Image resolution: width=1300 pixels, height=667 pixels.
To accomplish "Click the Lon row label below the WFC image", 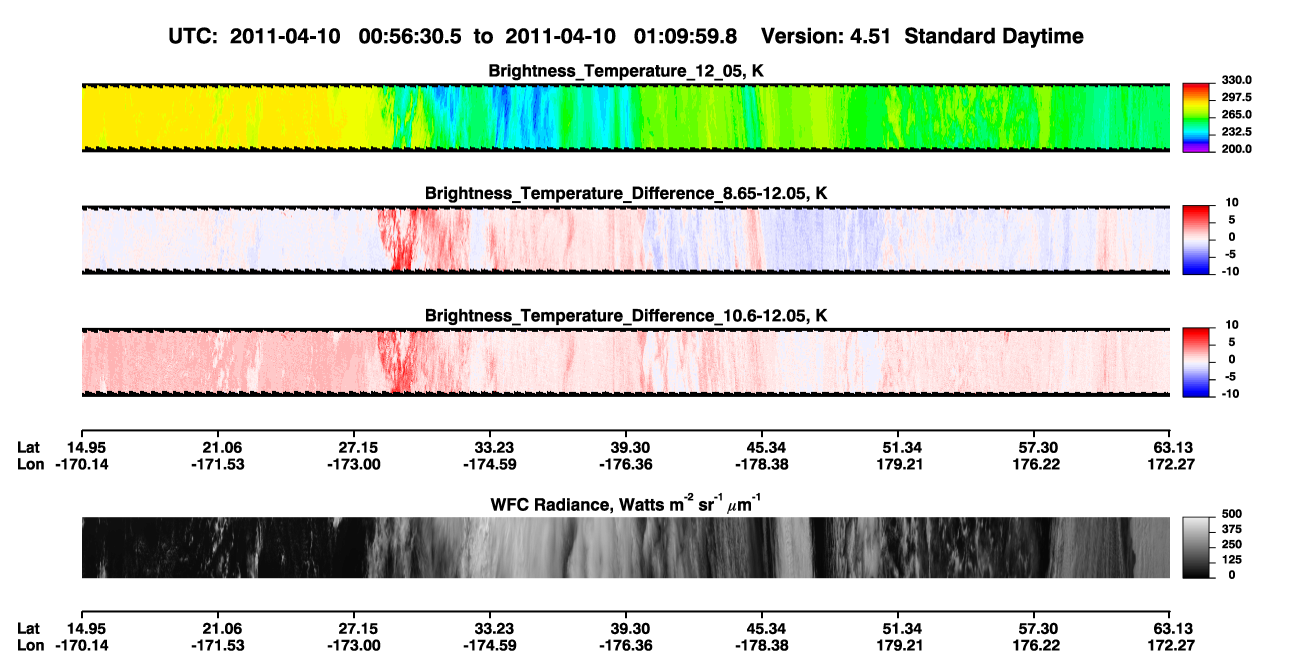I will (30, 645).
